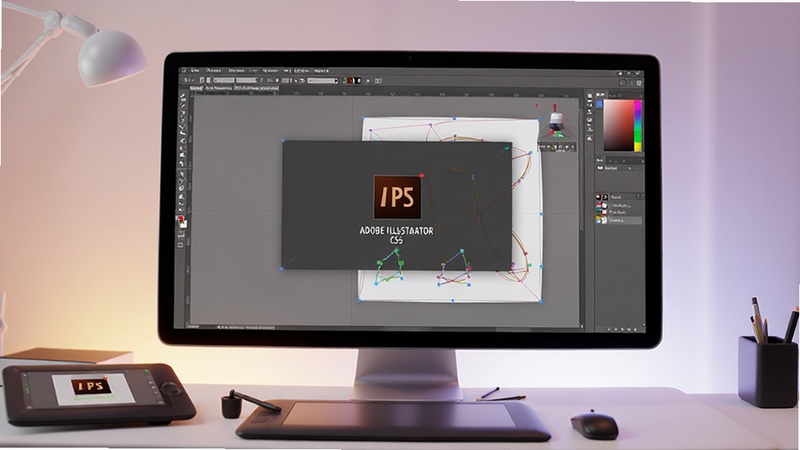Click the vertical scrollbar right of the canvas

point(582,168)
